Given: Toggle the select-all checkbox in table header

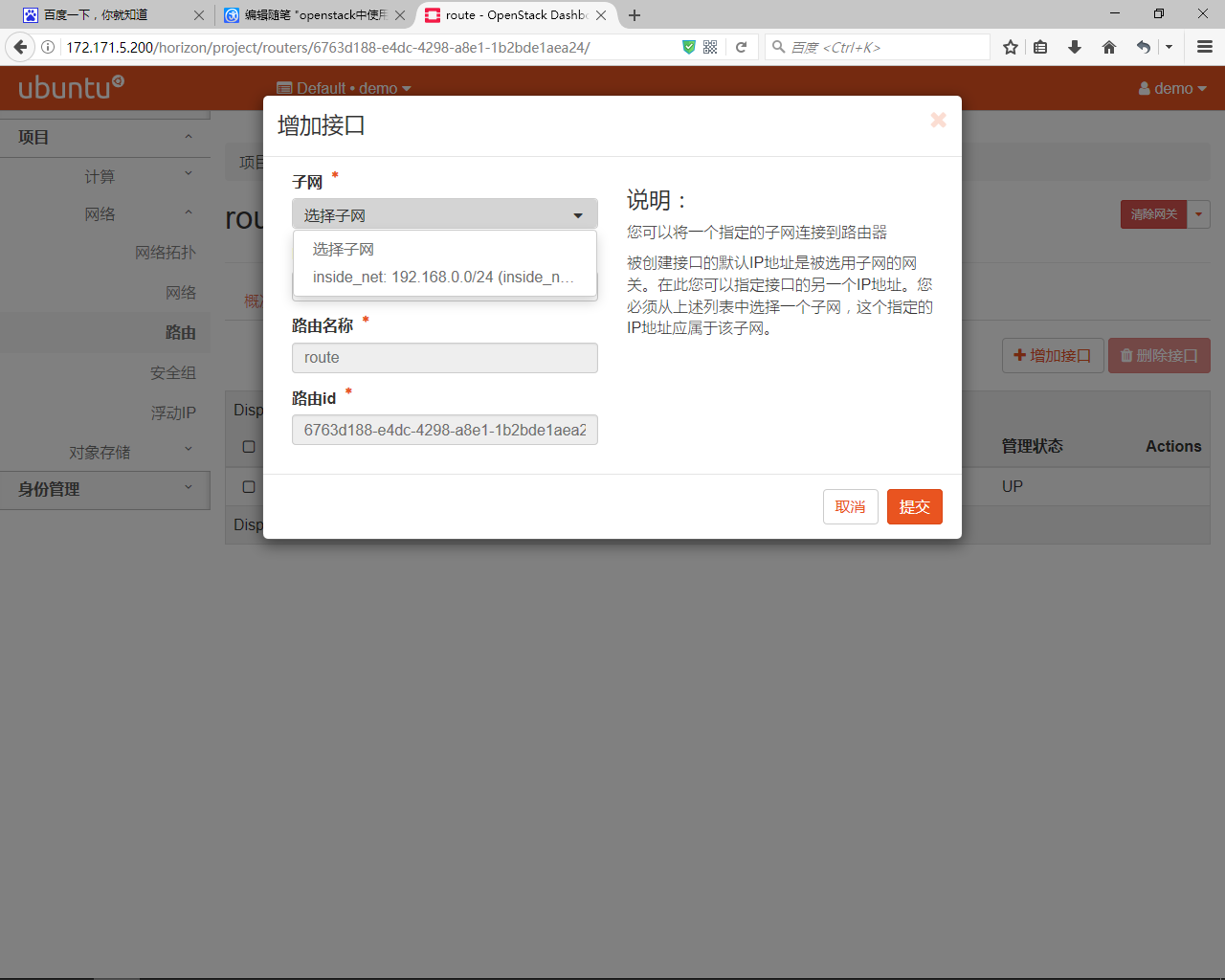Looking at the screenshot, I should coord(249,447).
